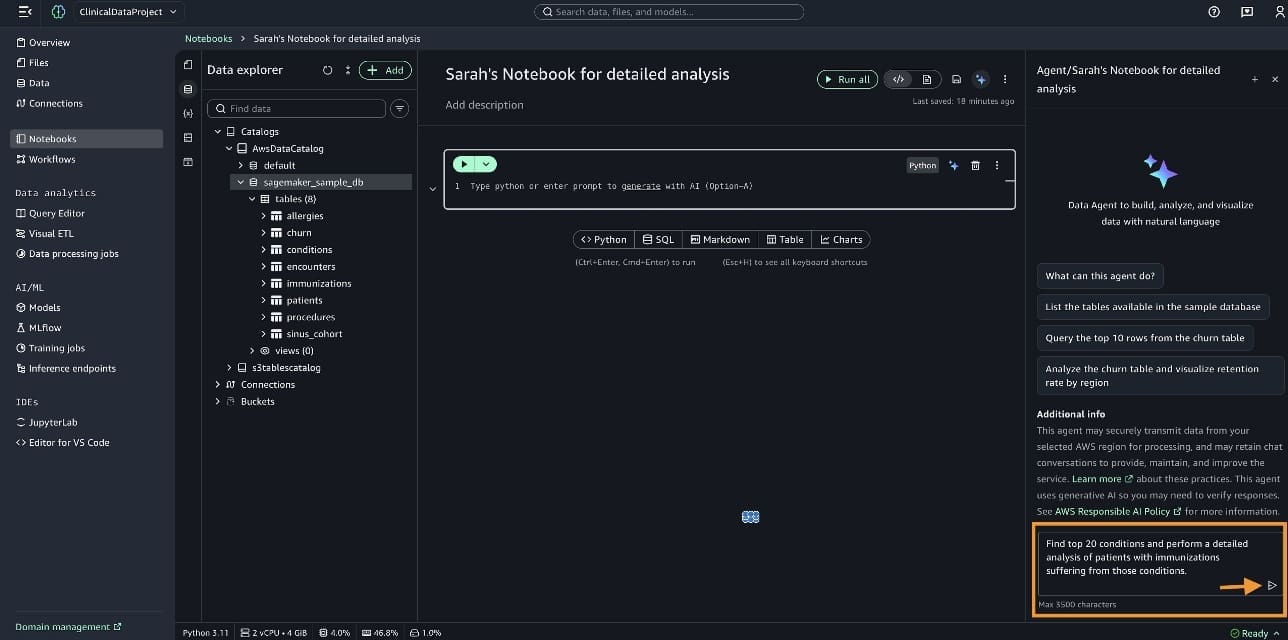The width and height of the screenshot is (1288, 640).
Task: Open the variables icon in left strip
Action: (188, 113)
